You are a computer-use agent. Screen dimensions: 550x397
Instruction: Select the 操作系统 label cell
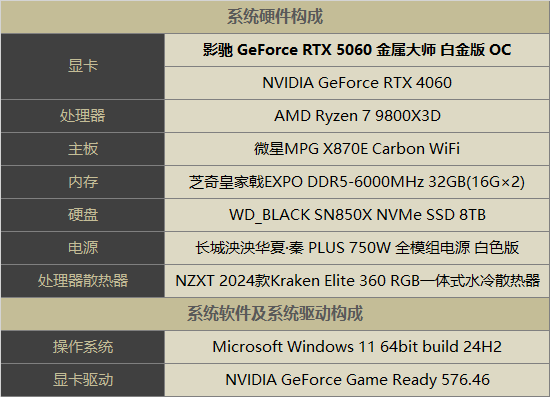[83, 346]
